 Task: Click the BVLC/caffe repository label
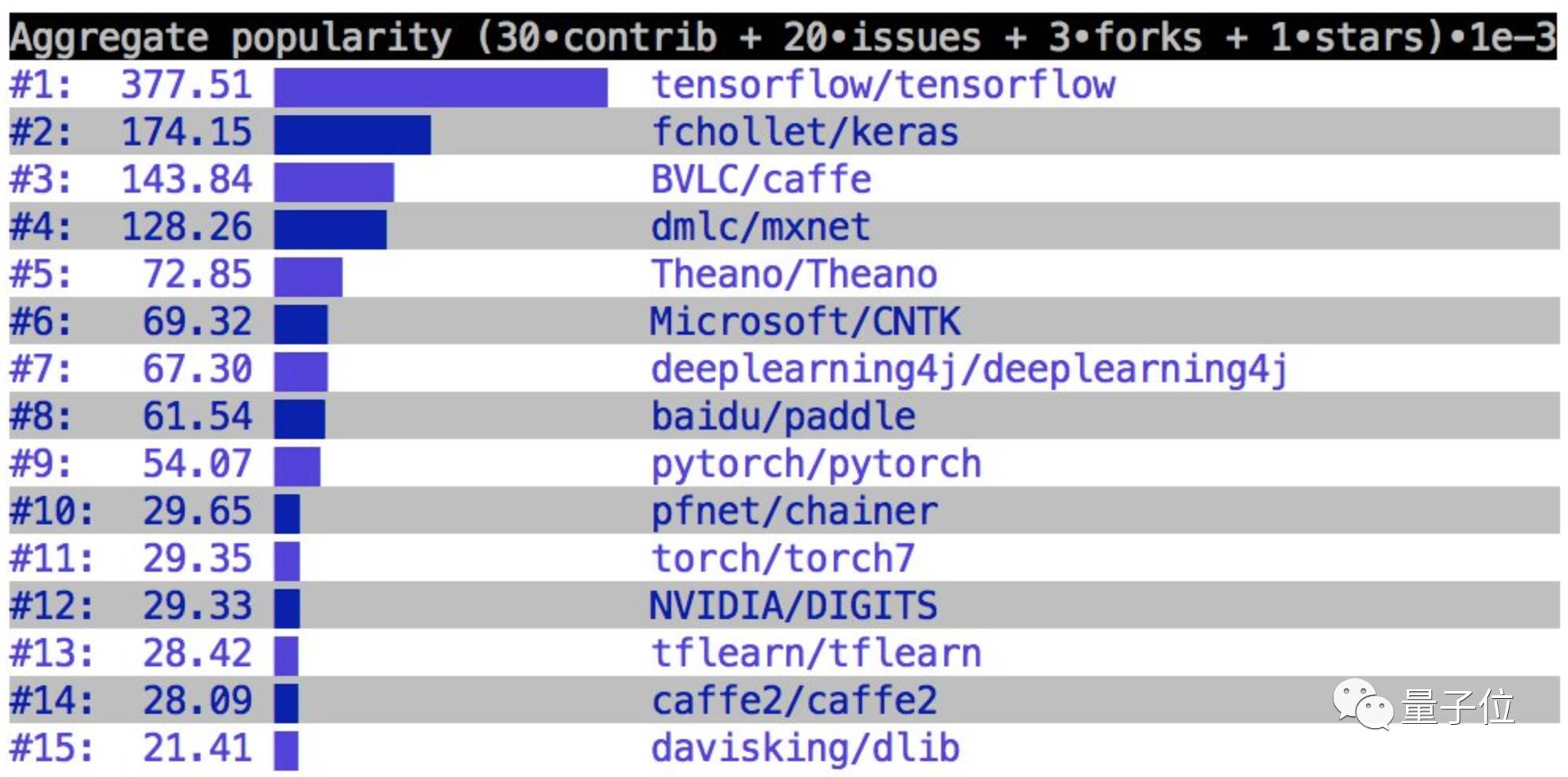(761, 179)
